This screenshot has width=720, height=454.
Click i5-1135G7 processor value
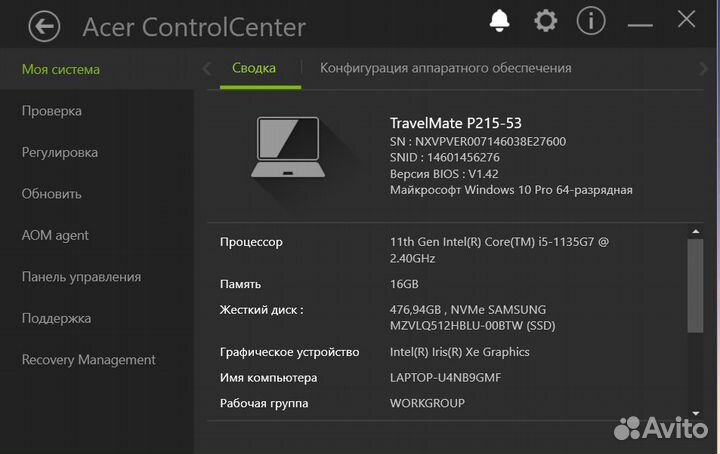(x=499, y=250)
